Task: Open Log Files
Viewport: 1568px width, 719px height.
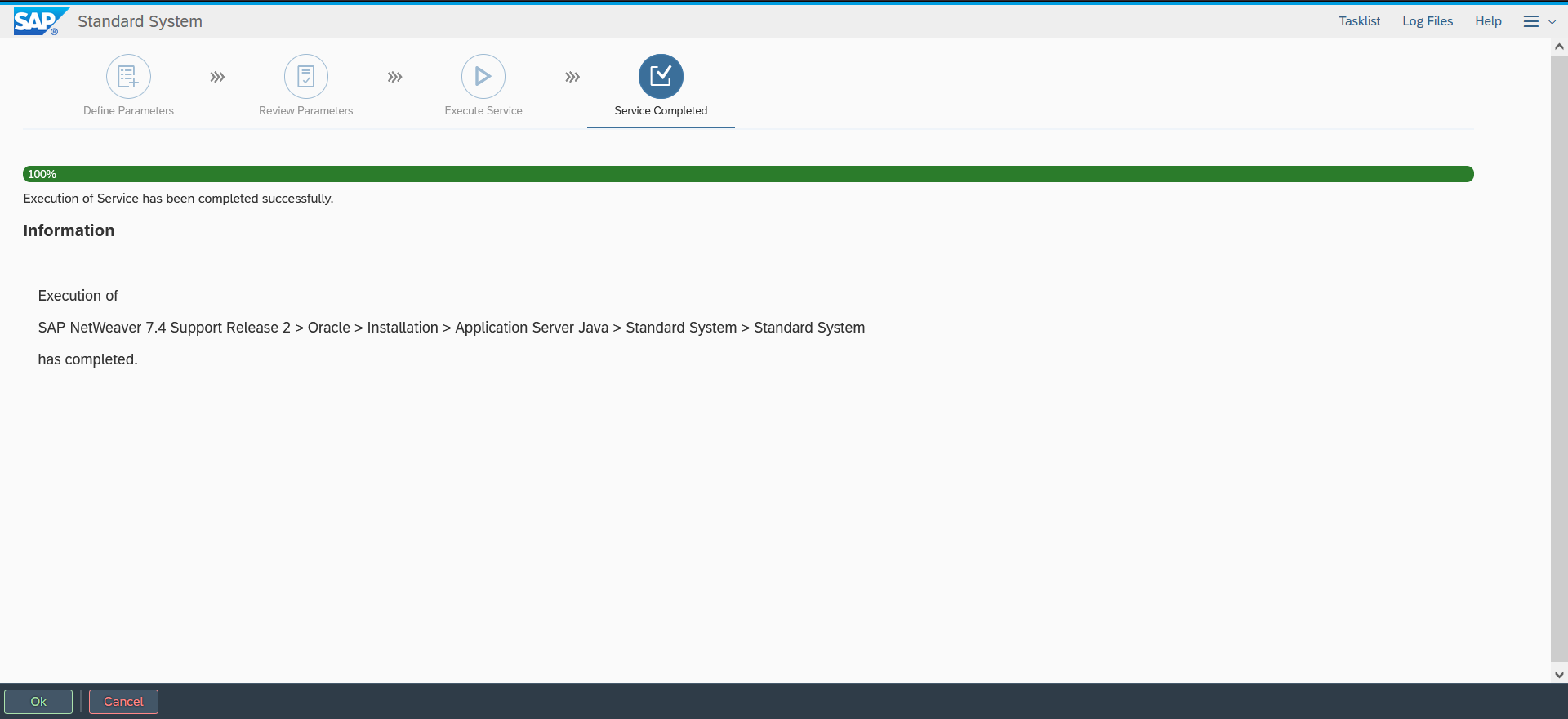Action: coord(1428,21)
